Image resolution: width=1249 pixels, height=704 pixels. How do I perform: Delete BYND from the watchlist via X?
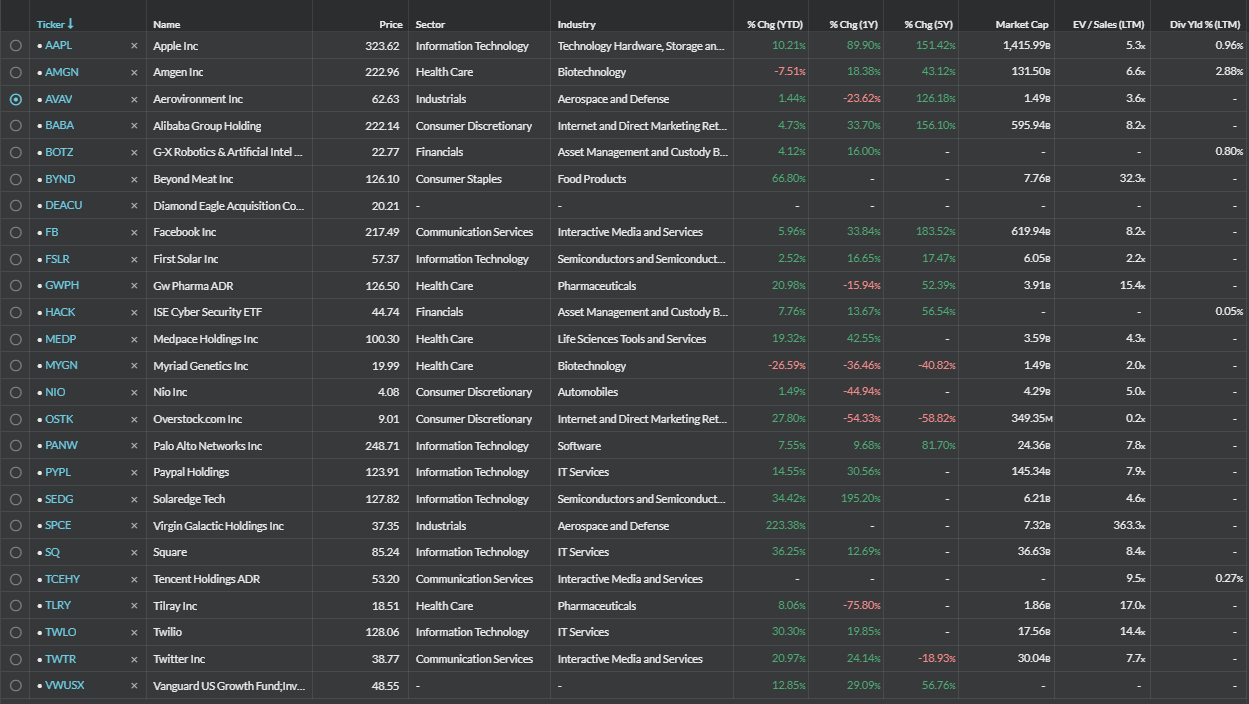point(134,179)
